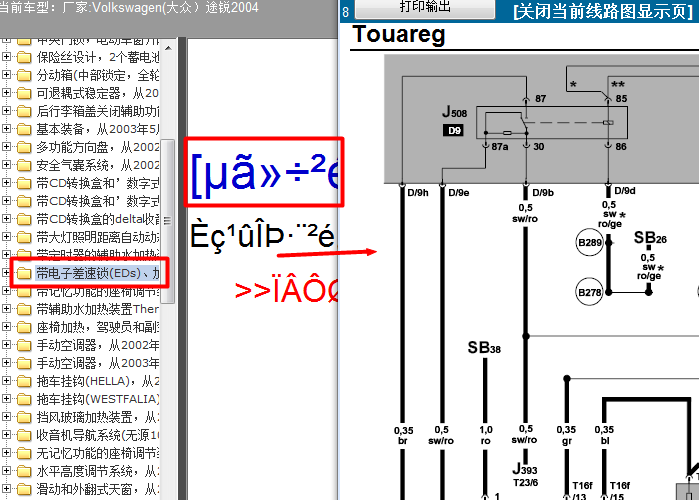Click the 打印输出 print button
Screen dimensions: 699x500
[425, 8]
